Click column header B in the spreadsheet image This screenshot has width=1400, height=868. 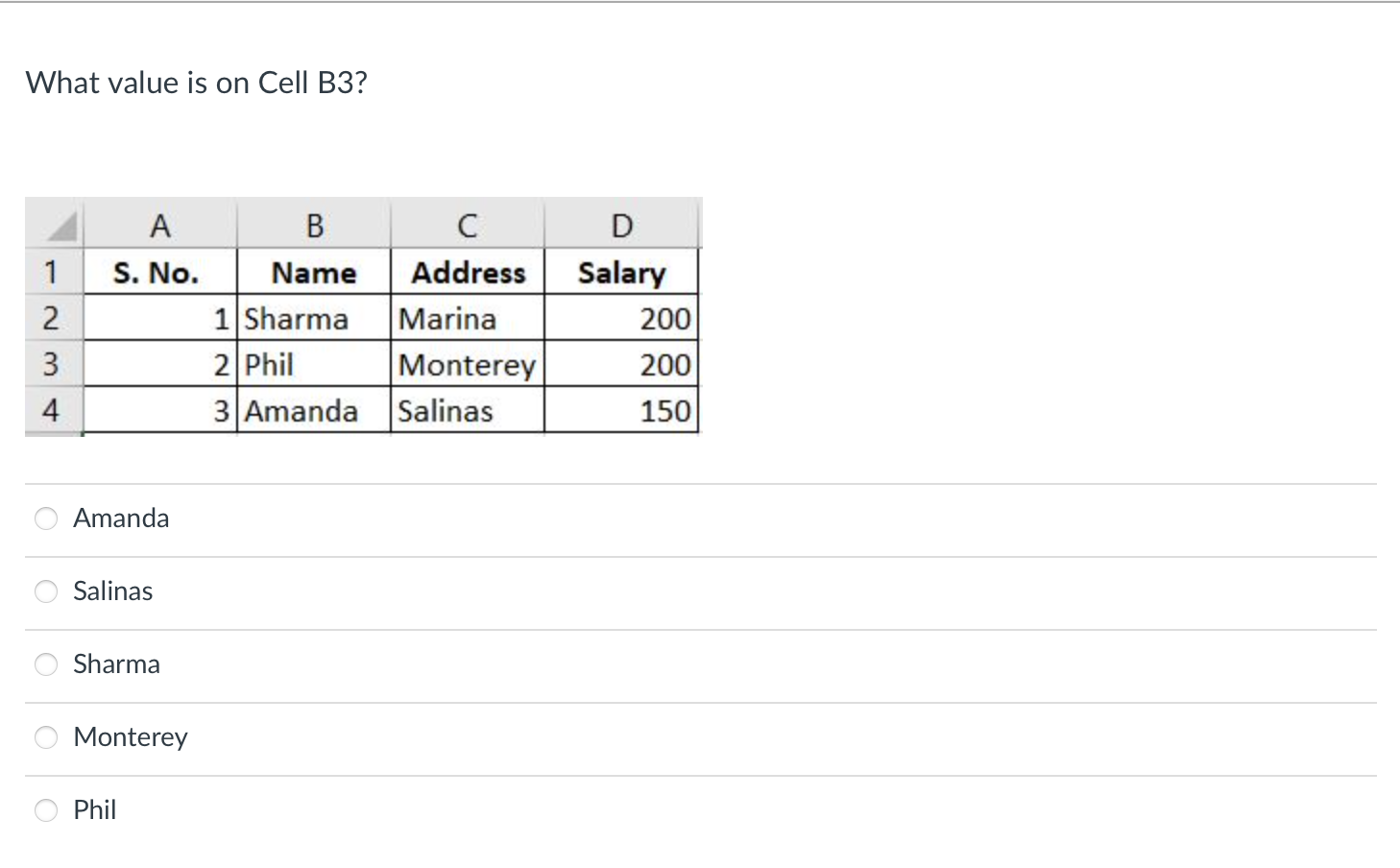314,226
